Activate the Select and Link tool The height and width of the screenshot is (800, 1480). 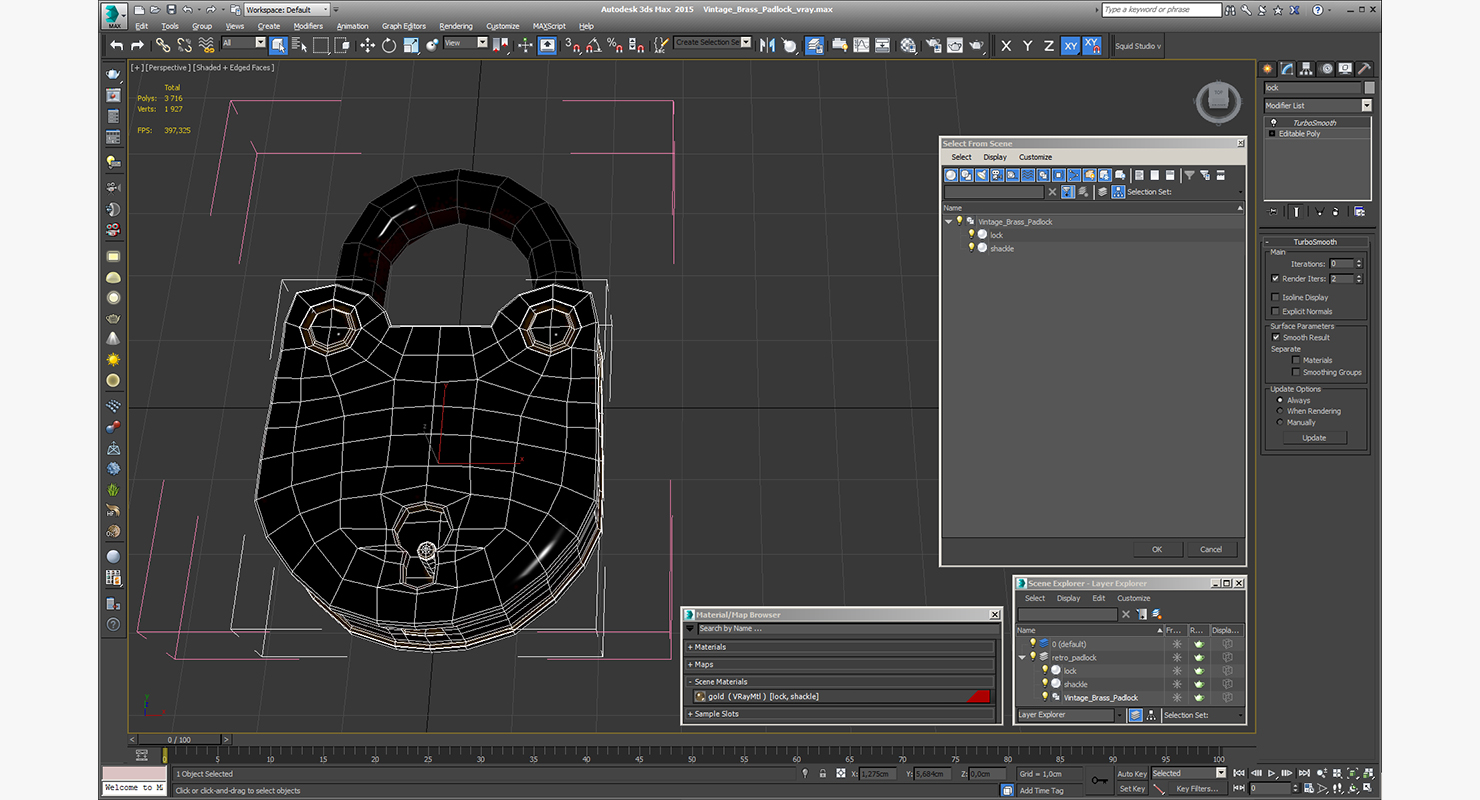point(163,45)
